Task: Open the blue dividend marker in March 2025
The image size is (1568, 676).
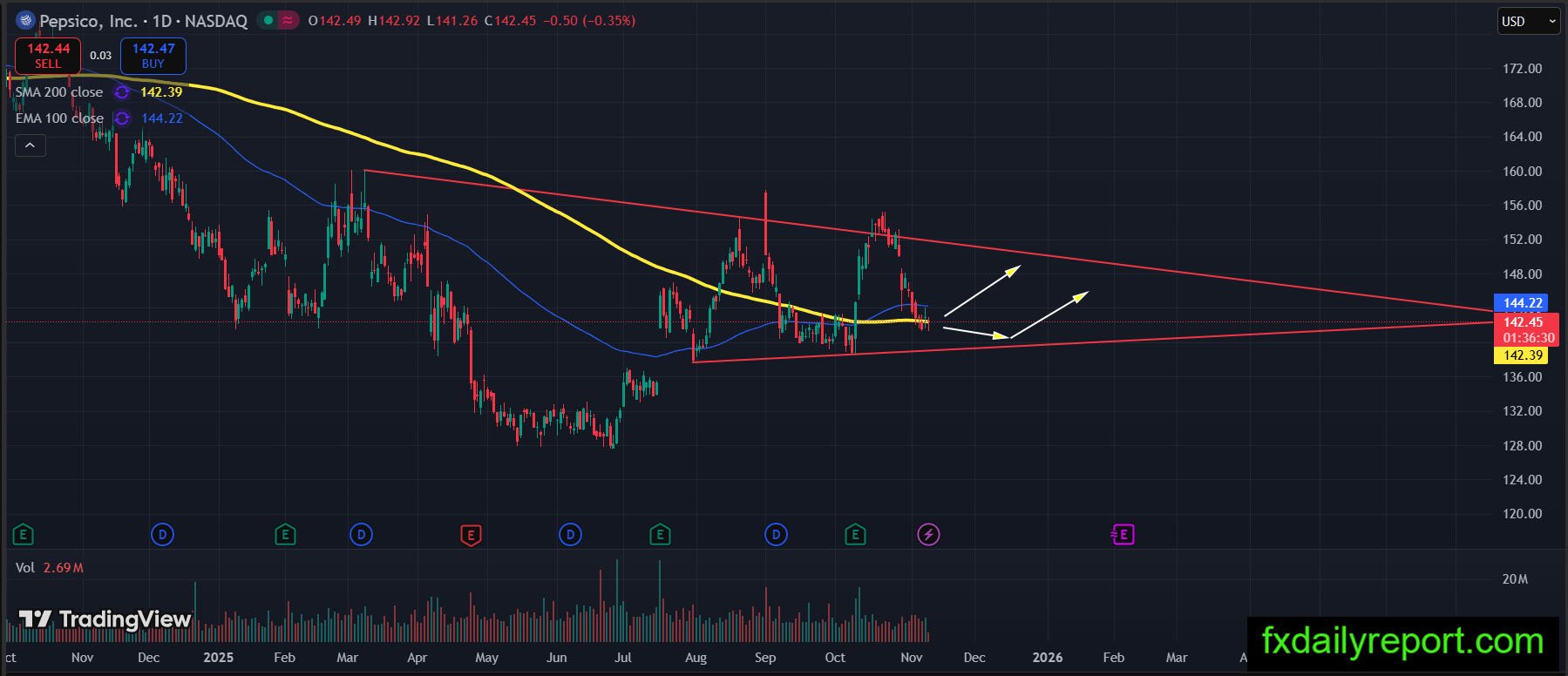Action: (361, 534)
